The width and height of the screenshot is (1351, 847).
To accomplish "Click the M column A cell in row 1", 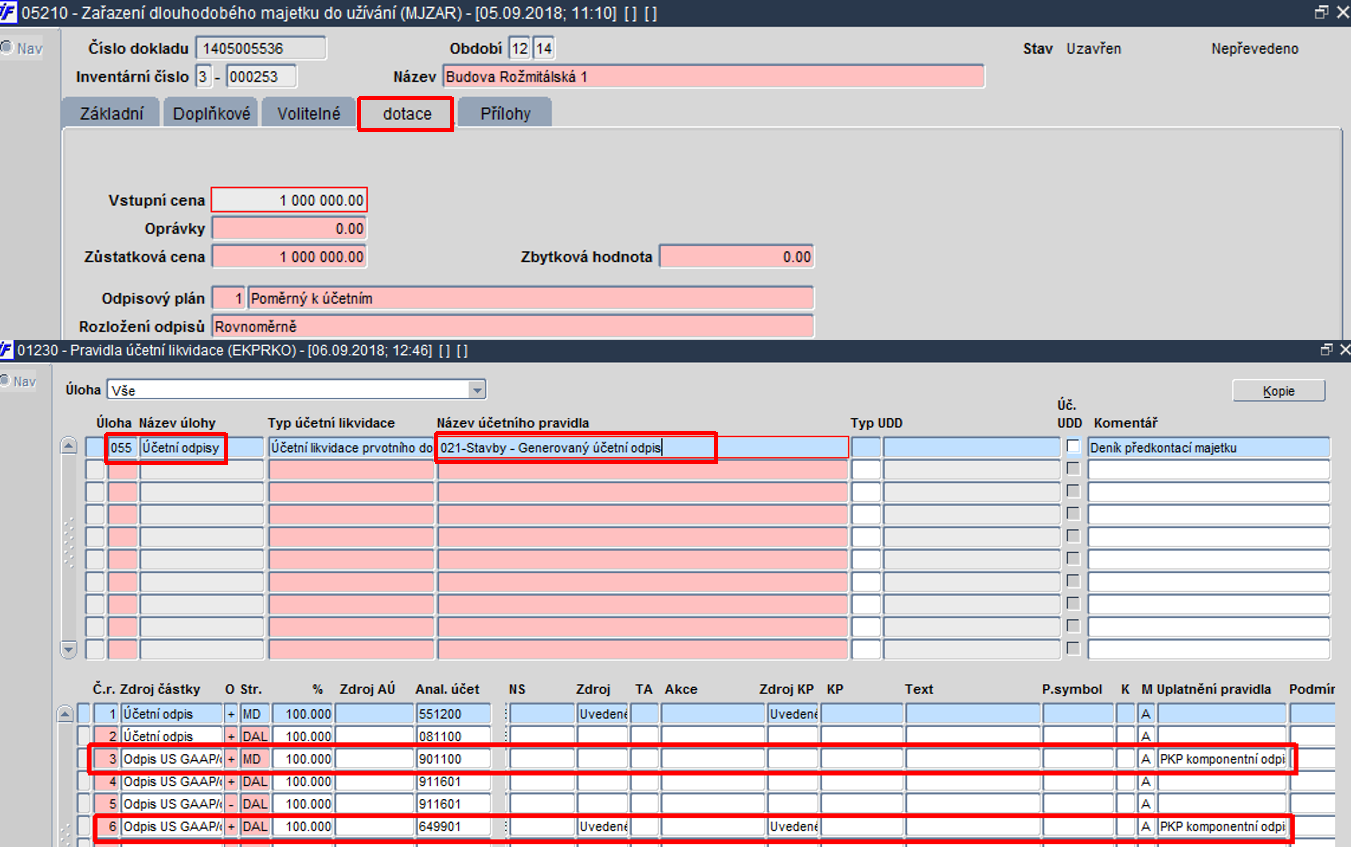I will (x=1146, y=714).
